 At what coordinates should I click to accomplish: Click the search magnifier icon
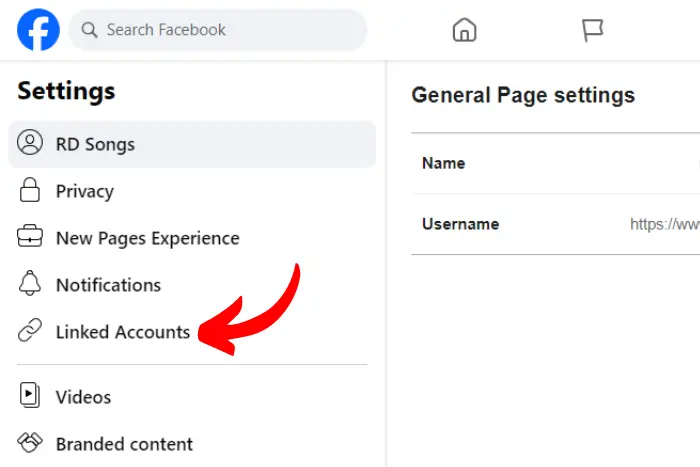coord(89,30)
